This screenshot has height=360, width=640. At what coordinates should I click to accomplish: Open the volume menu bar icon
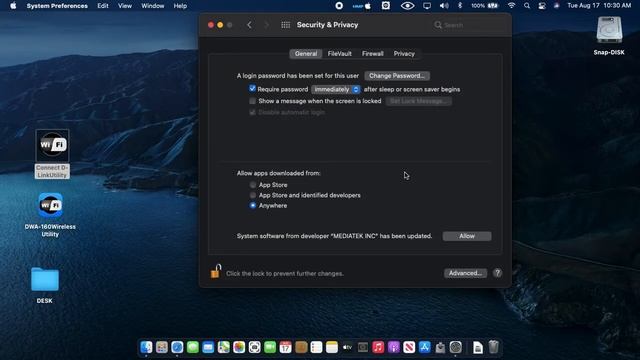click(444, 6)
